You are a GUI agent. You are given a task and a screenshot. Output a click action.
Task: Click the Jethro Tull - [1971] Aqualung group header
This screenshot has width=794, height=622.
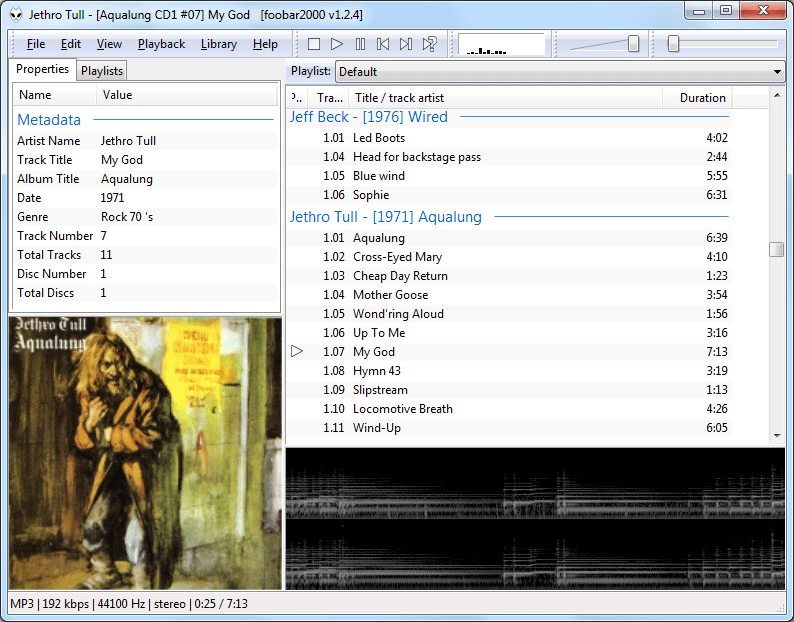pos(509,217)
